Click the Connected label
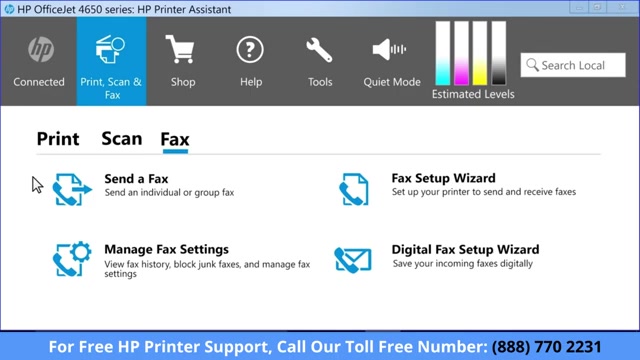Viewport: 640px width, 360px height. (x=39, y=82)
